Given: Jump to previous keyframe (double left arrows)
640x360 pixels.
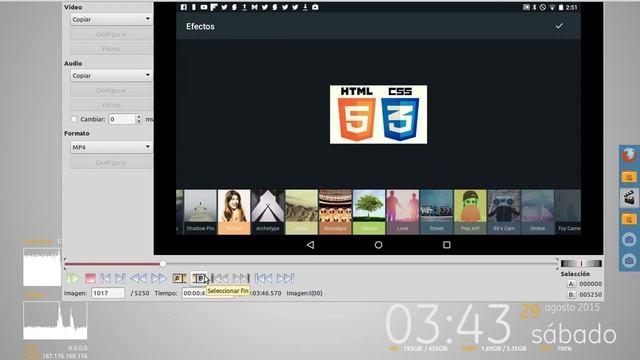Looking at the screenshot, I should [x=138, y=278].
